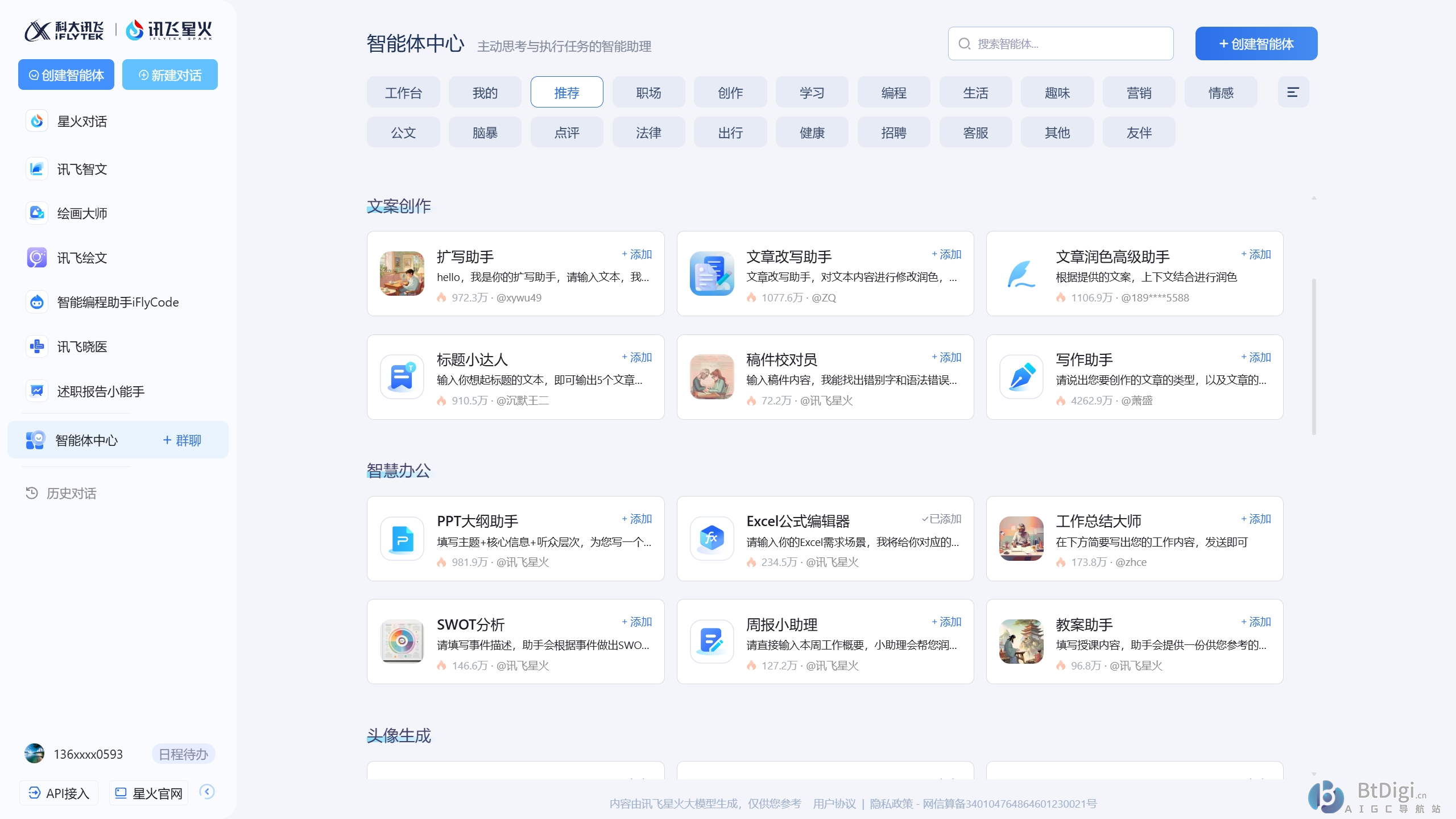
Task: Open 日程待办 button
Action: [x=183, y=754]
